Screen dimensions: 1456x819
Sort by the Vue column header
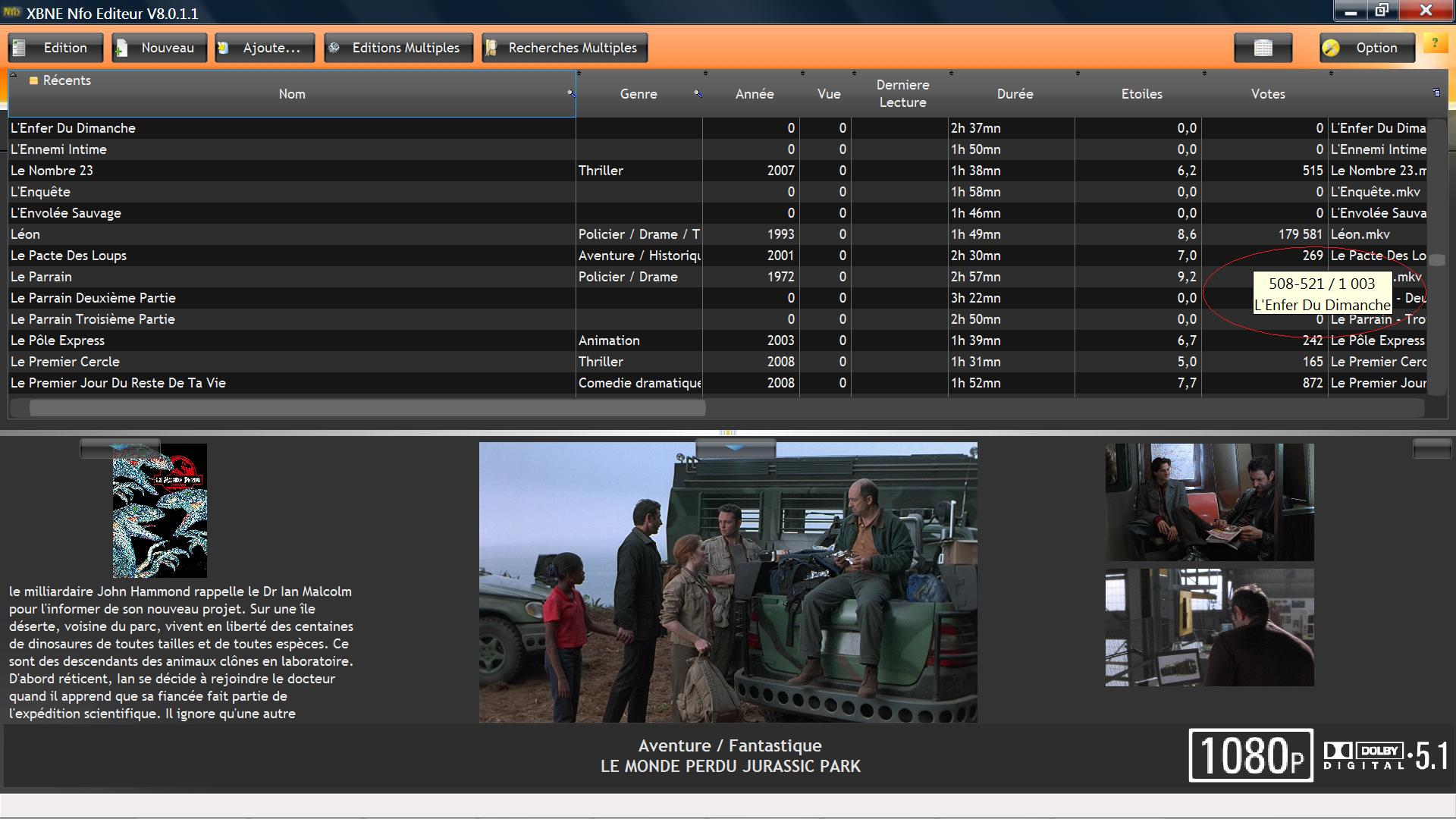click(x=829, y=94)
